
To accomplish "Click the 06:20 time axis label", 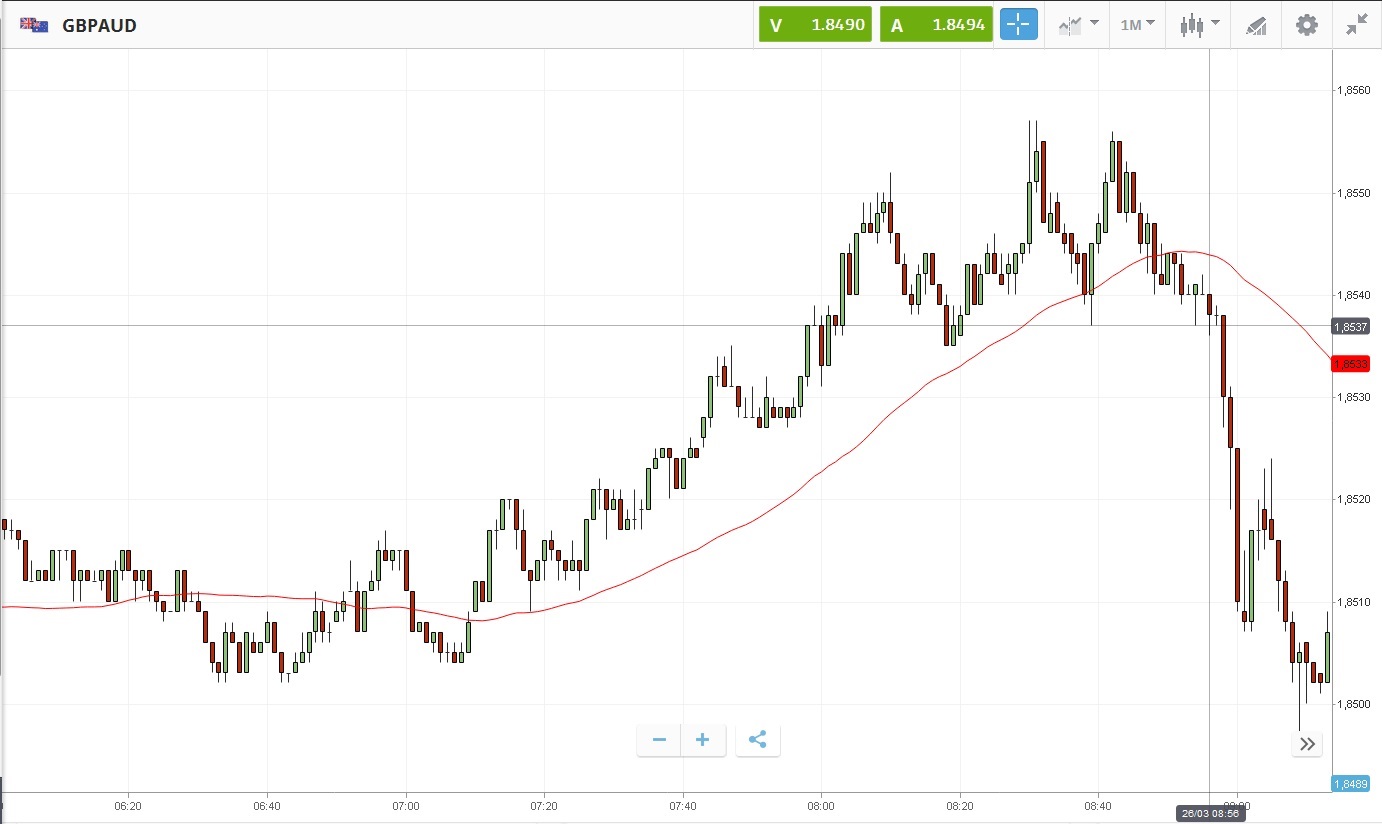I will coord(128,805).
